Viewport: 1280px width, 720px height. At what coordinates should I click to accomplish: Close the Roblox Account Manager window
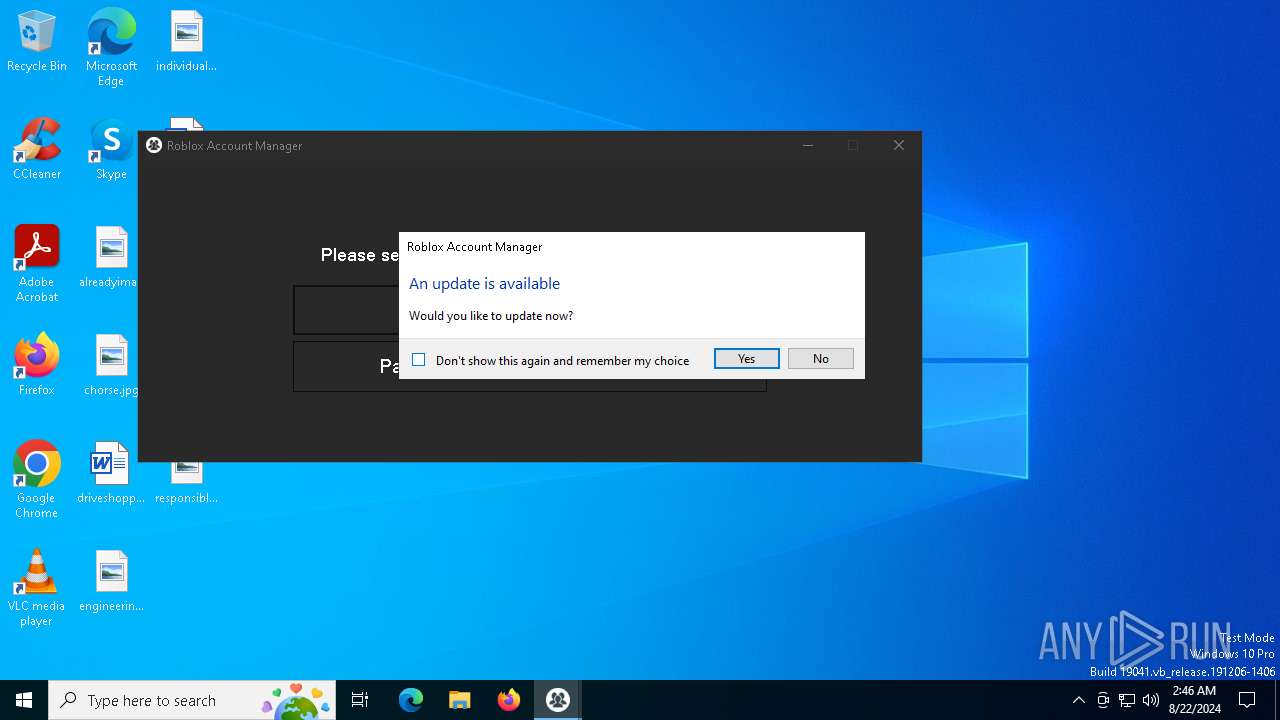[899, 145]
